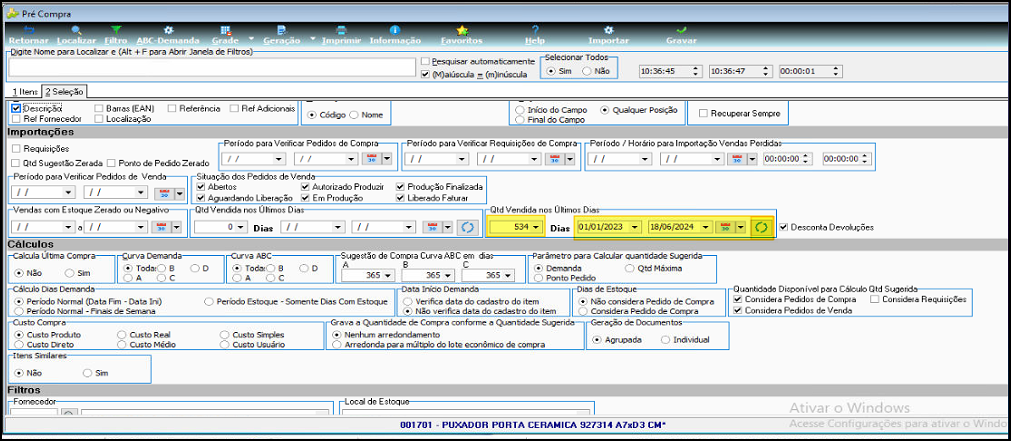Choose Custo Médio purchase cost
The width and height of the screenshot is (1011, 441).
[x=122, y=345]
